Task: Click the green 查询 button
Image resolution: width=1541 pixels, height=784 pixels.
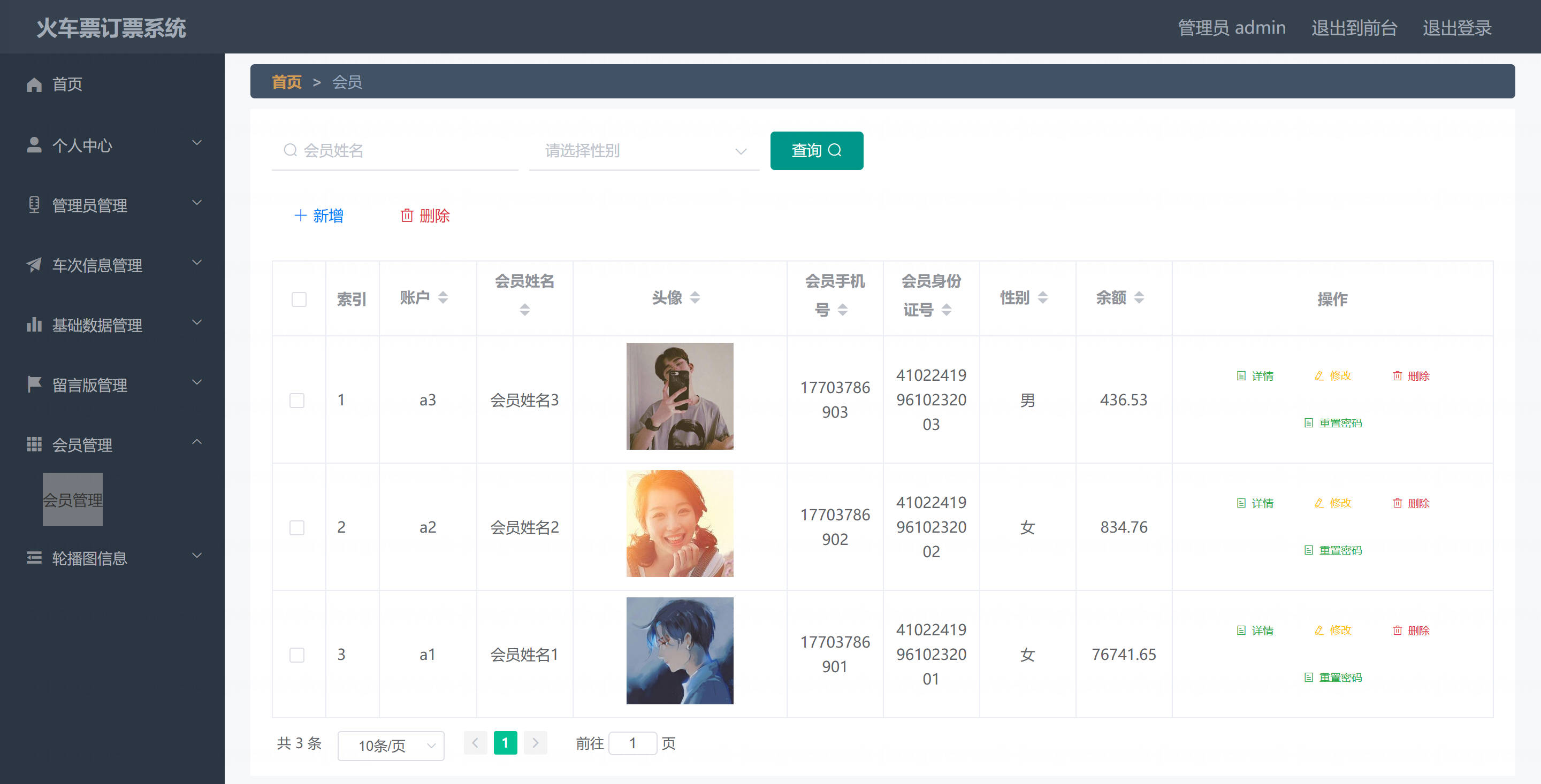Action: click(817, 150)
